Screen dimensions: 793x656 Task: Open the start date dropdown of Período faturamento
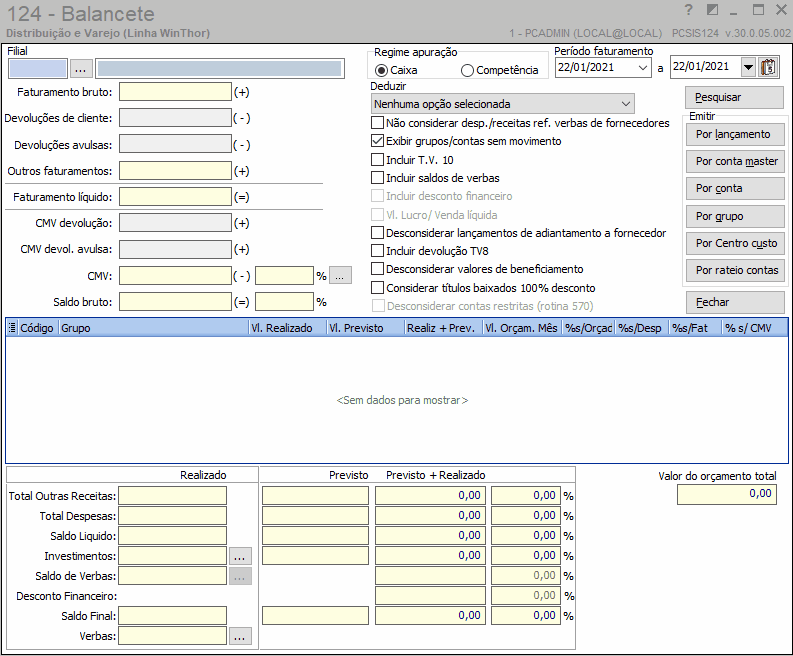click(x=643, y=67)
